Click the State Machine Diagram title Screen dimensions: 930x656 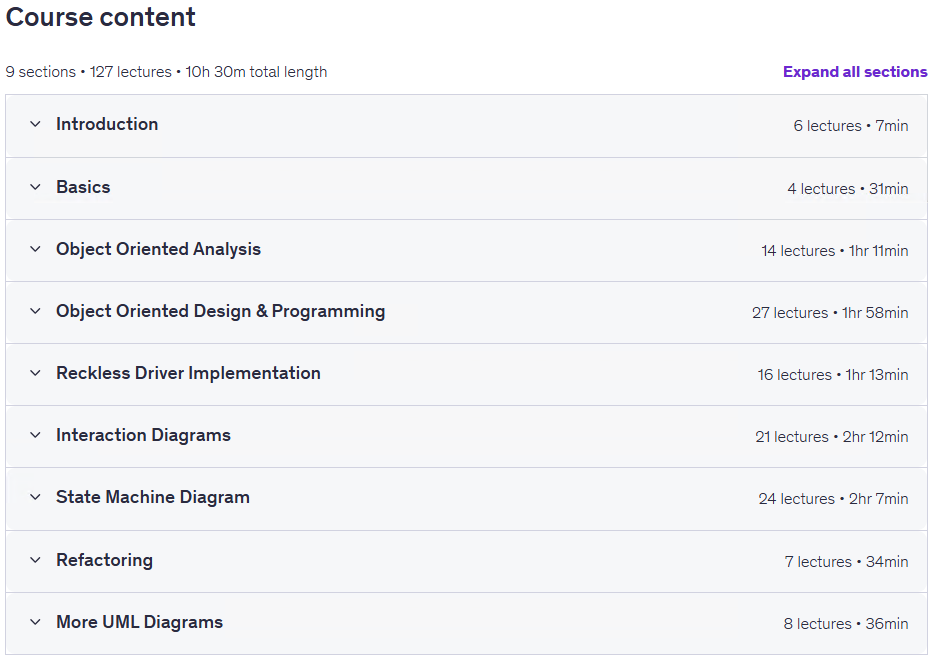[153, 497]
